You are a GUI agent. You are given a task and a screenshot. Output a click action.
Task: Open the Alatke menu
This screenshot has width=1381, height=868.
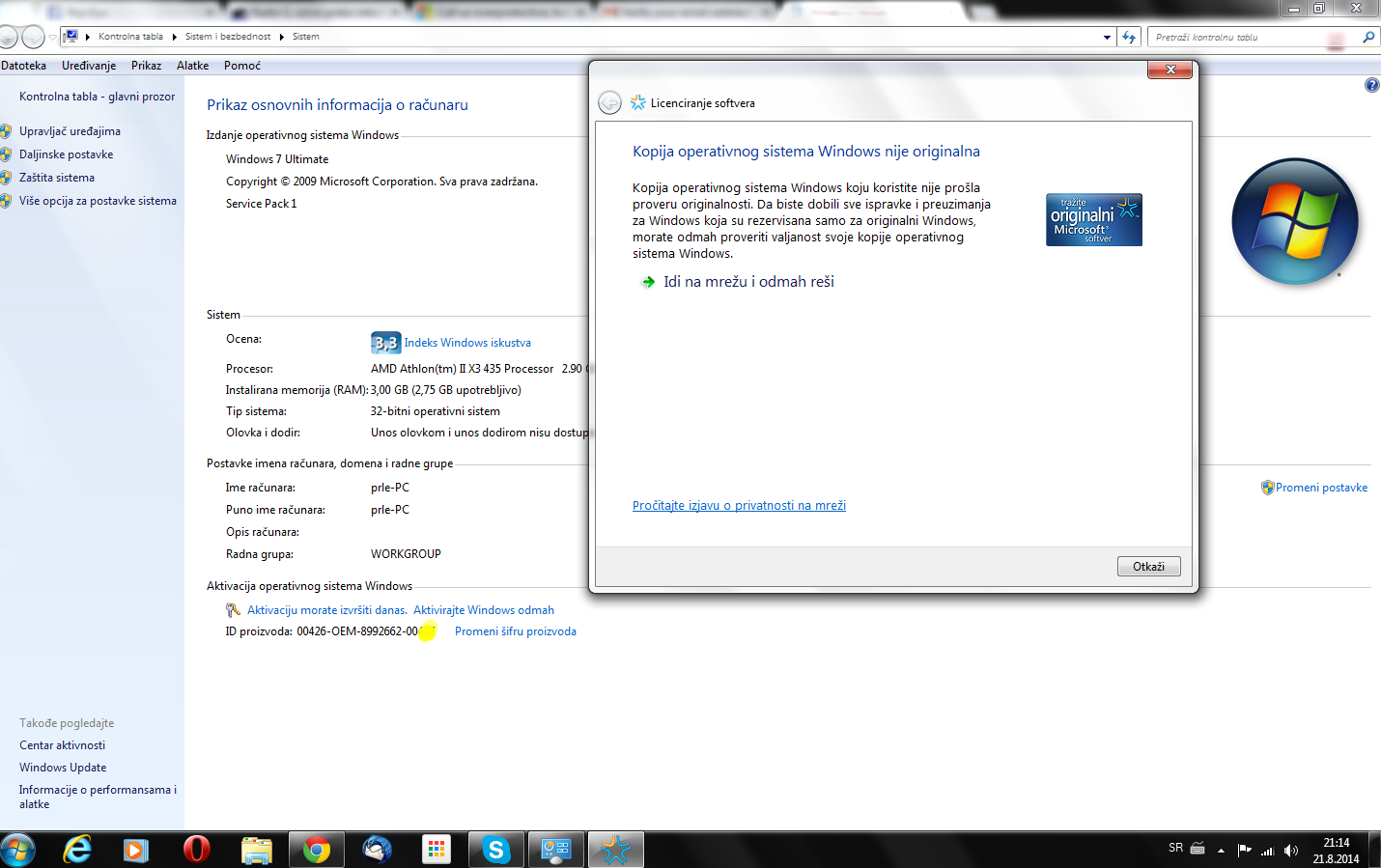(x=192, y=66)
